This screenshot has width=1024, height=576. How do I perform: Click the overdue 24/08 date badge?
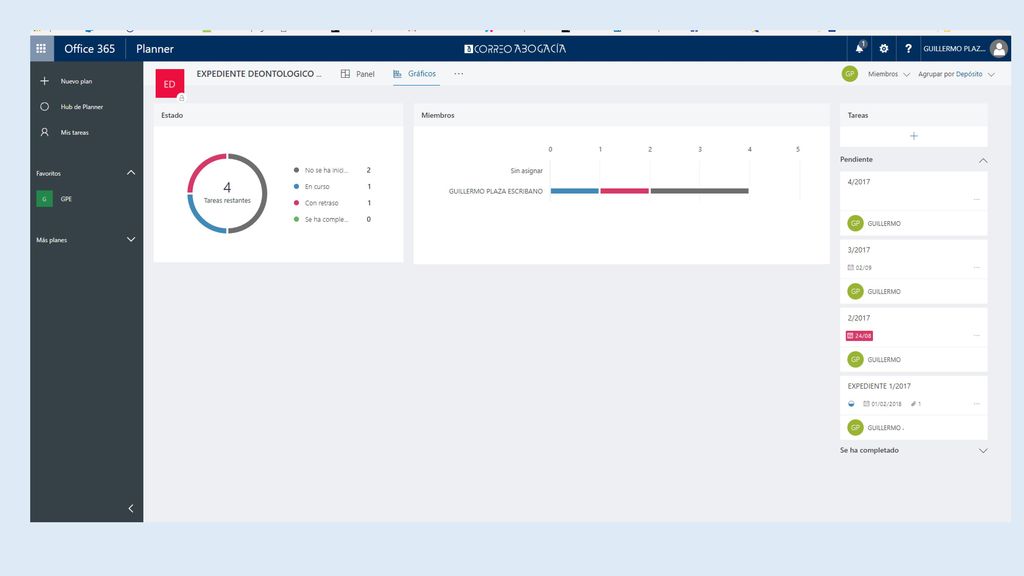859,336
